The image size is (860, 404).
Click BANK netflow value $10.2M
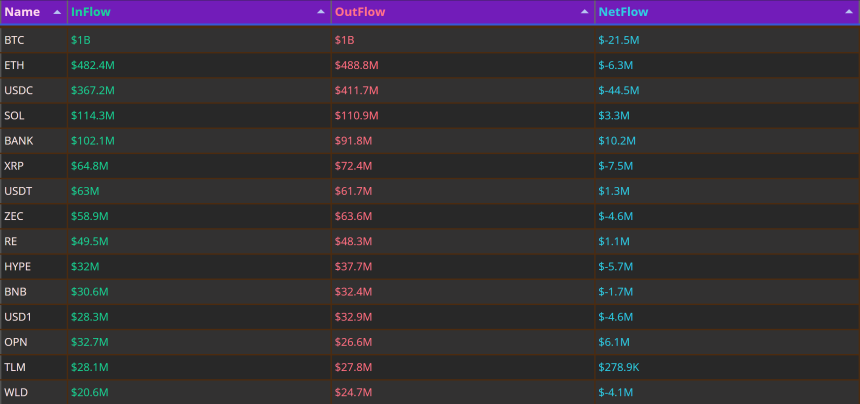617,141
